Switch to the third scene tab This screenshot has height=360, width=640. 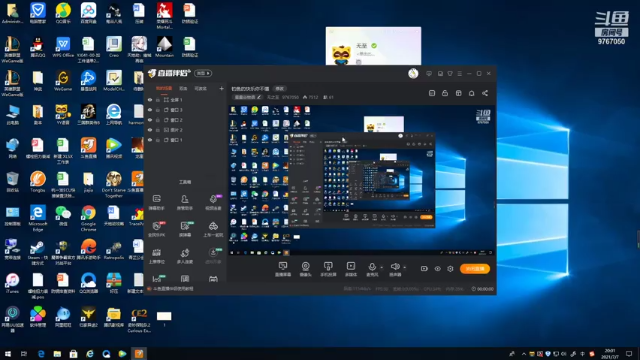pos(200,89)
